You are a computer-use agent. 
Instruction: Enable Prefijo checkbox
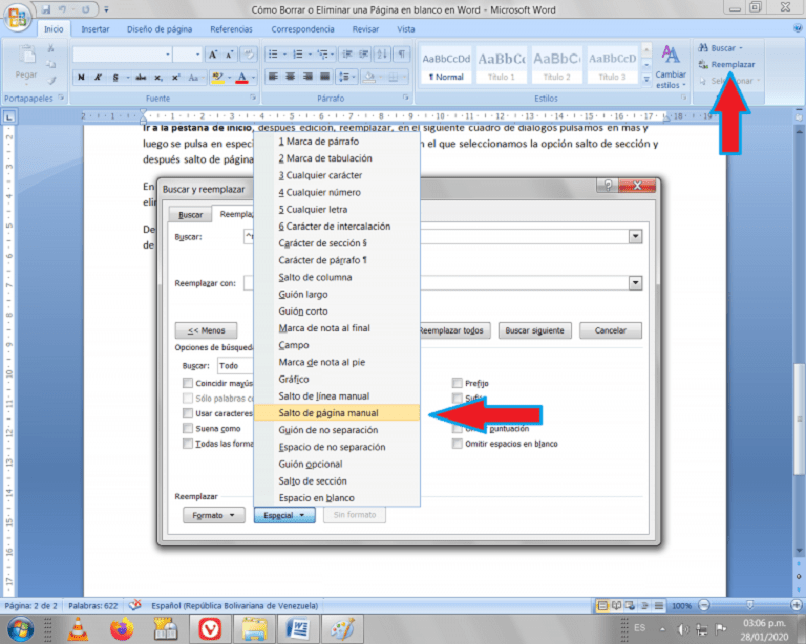pos(457,383)
